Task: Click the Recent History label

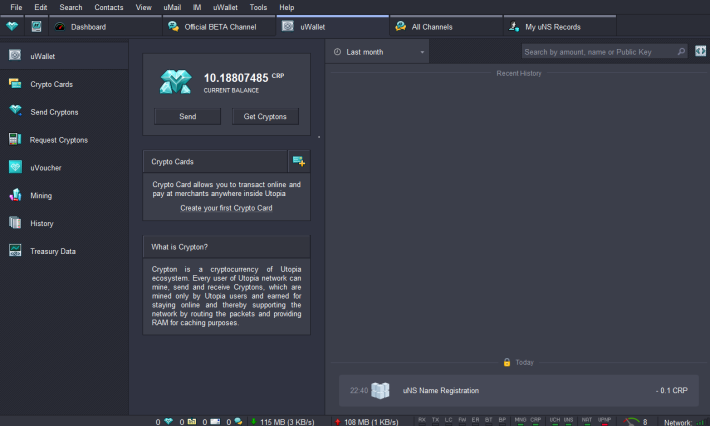Action: tap(518, 73)
